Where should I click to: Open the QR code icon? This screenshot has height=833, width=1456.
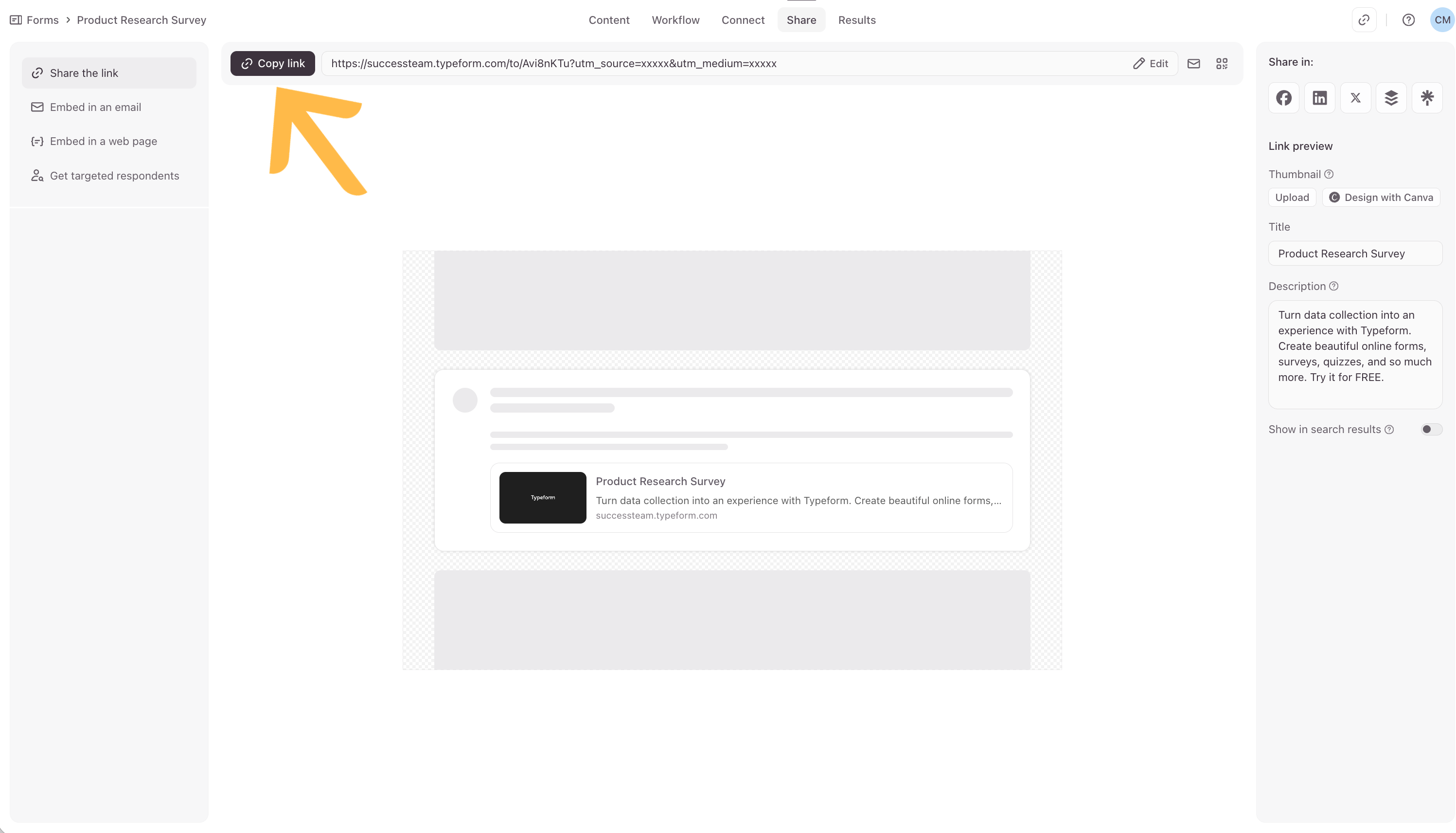coord(1222,64)
